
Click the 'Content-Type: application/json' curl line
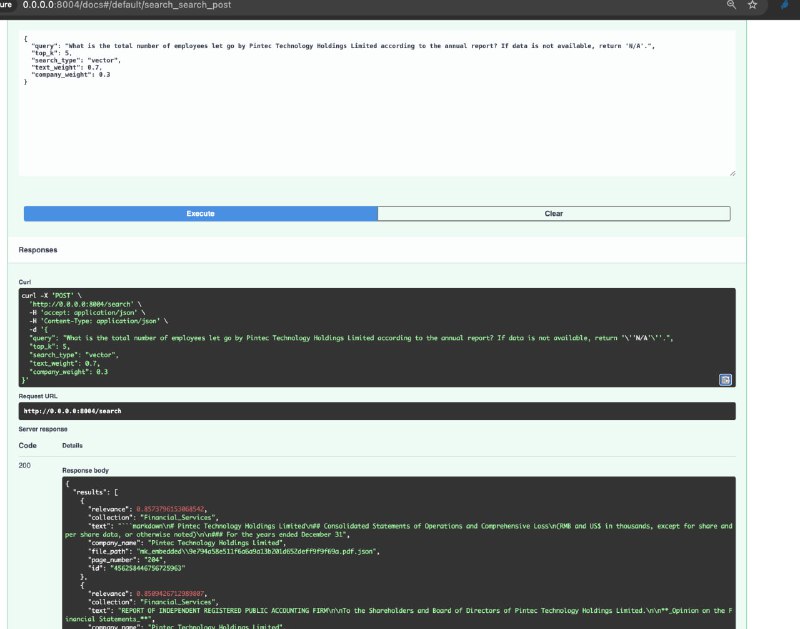[x=98, y=321]
